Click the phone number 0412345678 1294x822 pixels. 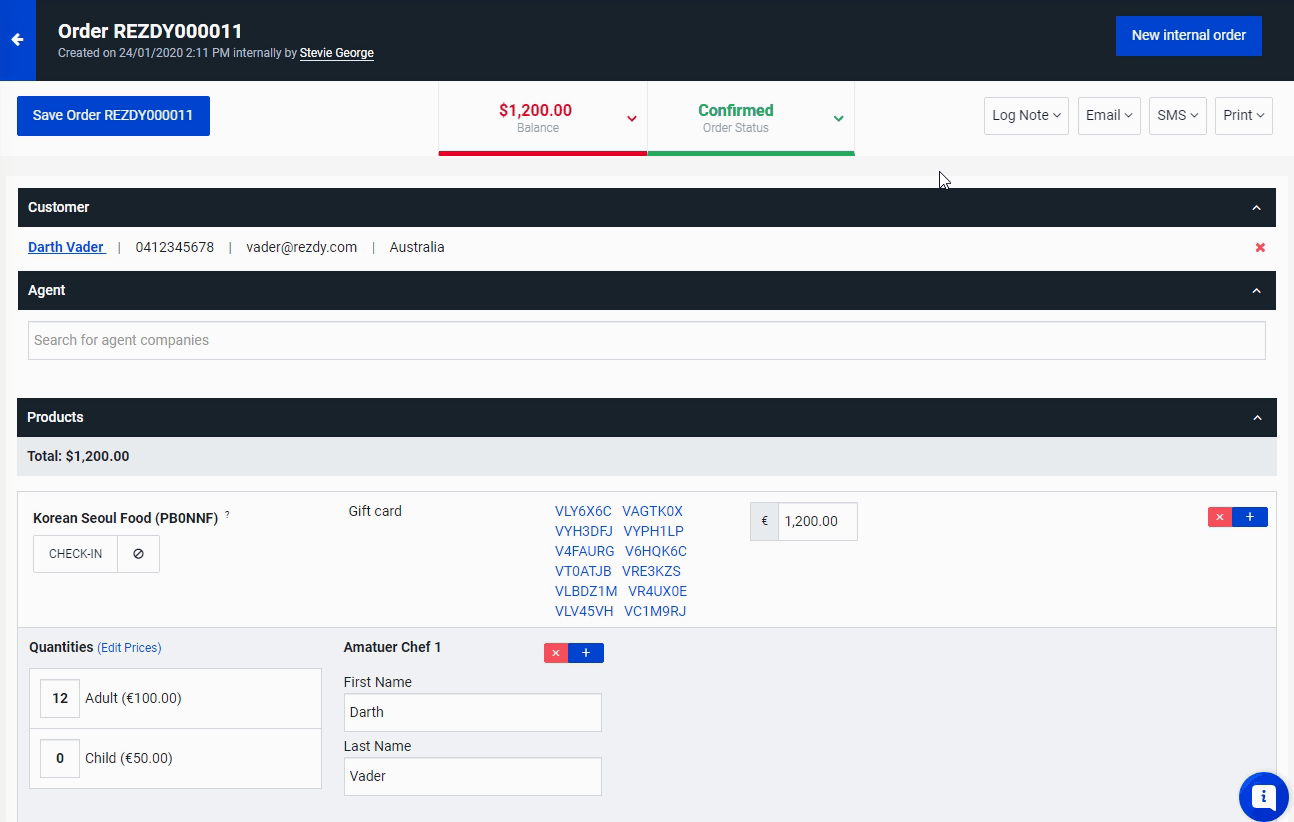coord(175,247)
